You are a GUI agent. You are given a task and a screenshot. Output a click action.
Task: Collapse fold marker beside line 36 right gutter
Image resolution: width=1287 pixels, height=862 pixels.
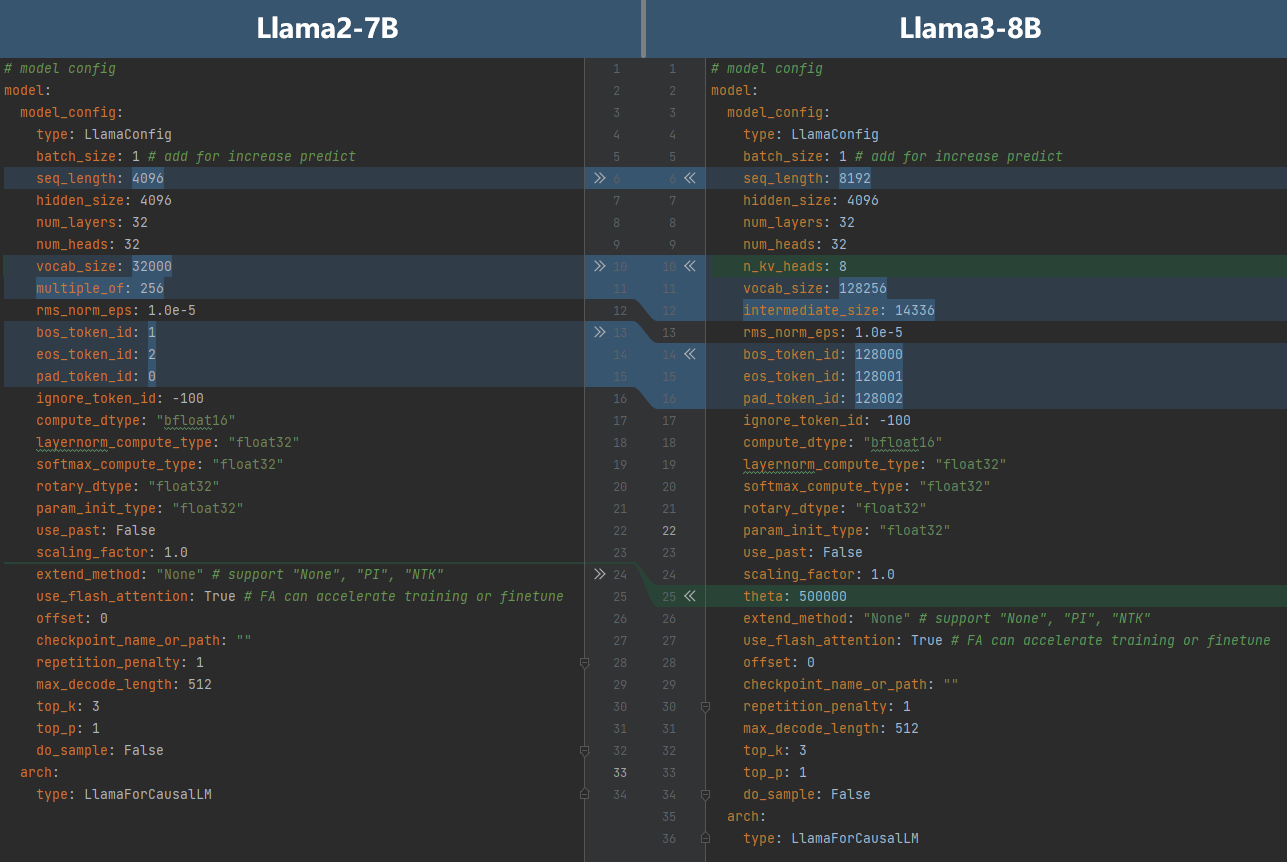(x=706, y=839)
